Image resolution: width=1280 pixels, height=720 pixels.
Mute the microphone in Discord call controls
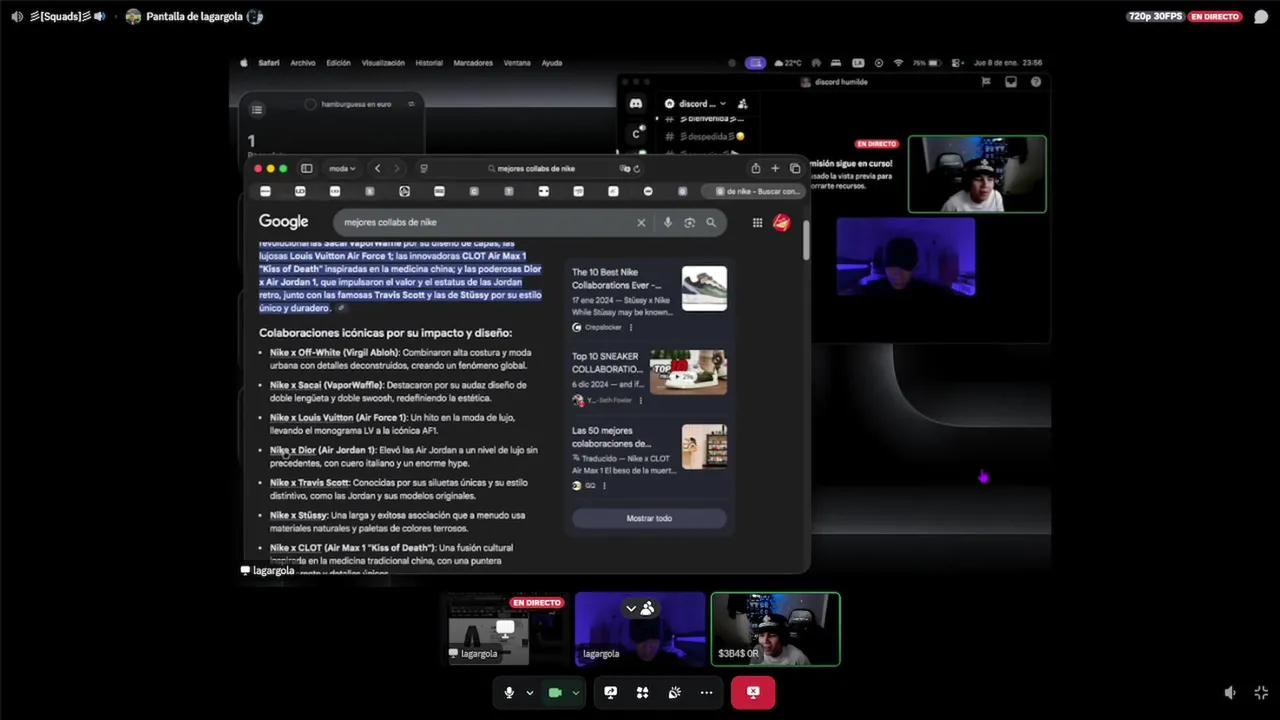pos(509,692)
